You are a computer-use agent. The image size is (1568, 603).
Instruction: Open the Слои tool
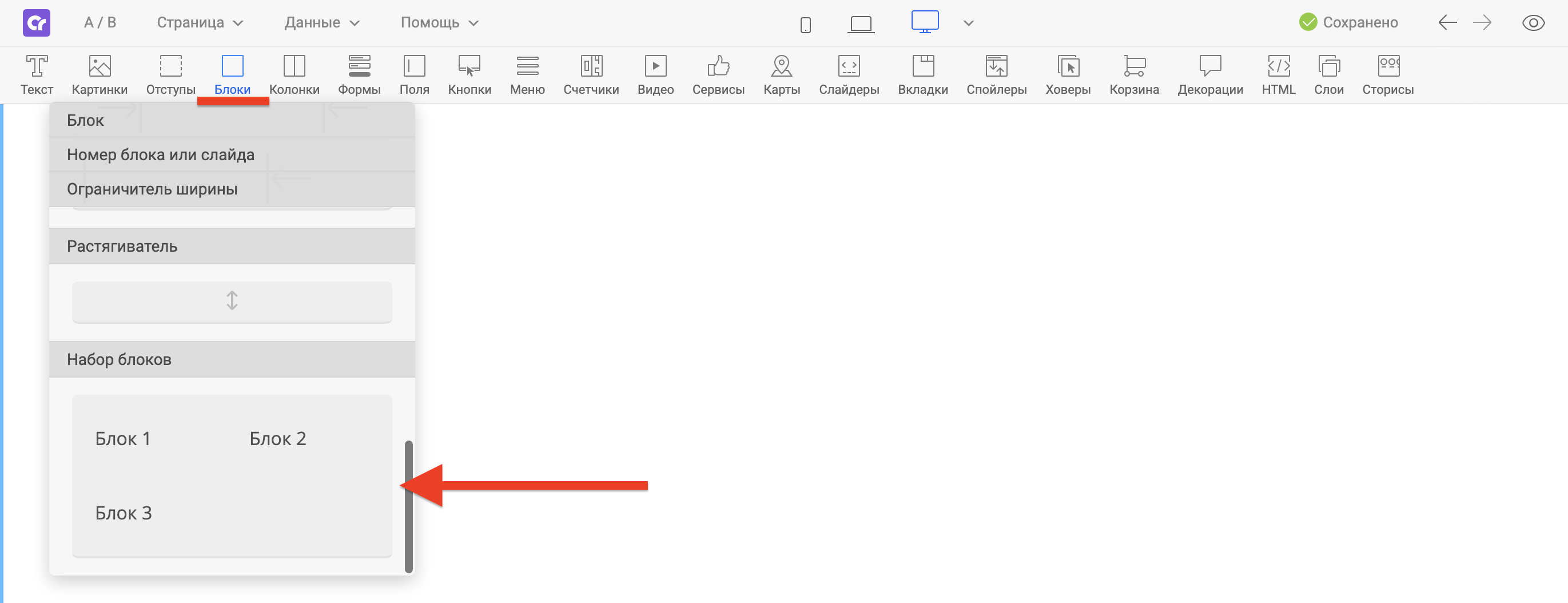coord(1329,75)
